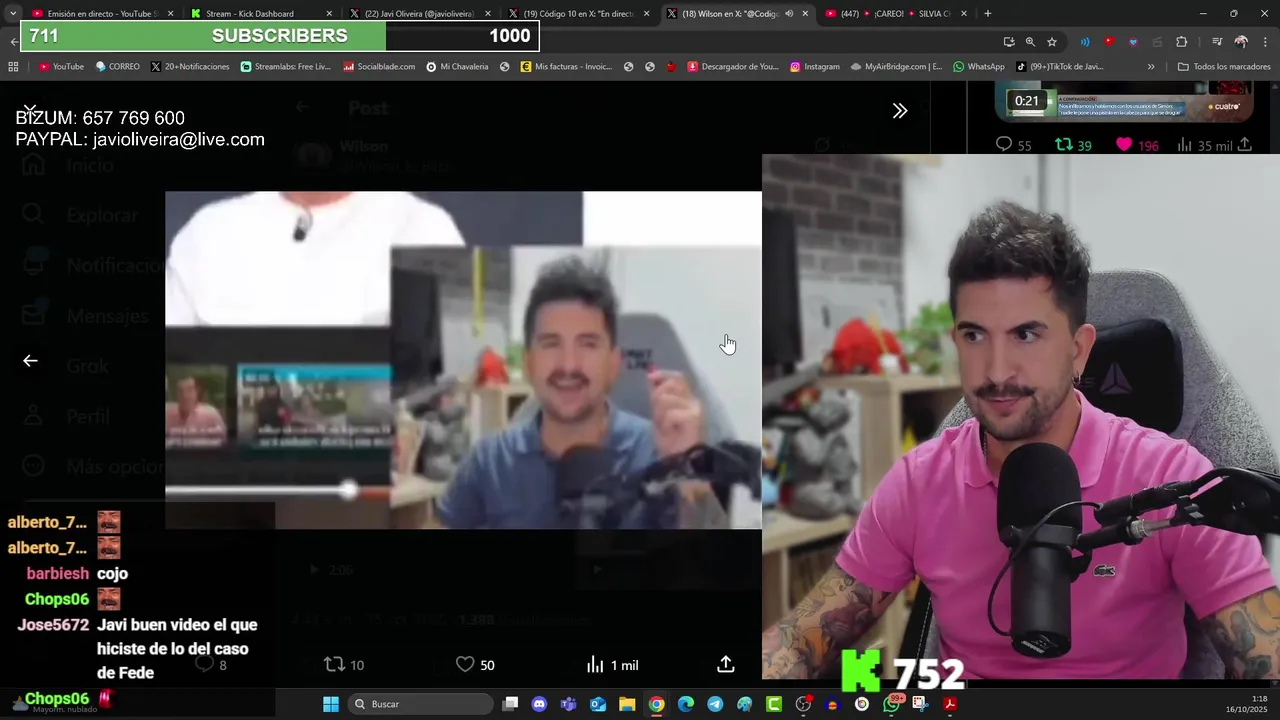Open the Mi Chavaleria bookmark

point(457,67)
